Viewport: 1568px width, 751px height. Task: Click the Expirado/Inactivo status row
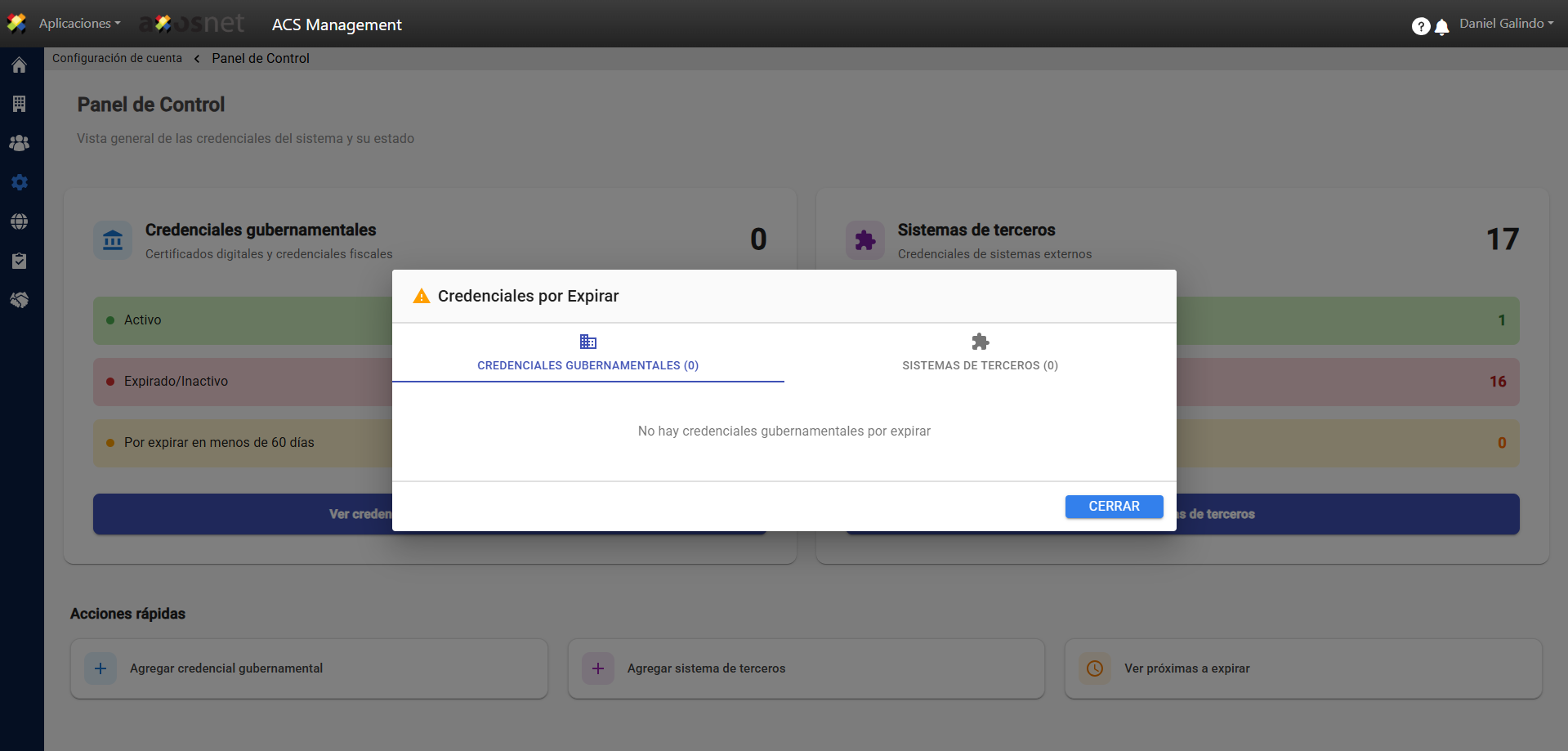click(x=243, y=382)
